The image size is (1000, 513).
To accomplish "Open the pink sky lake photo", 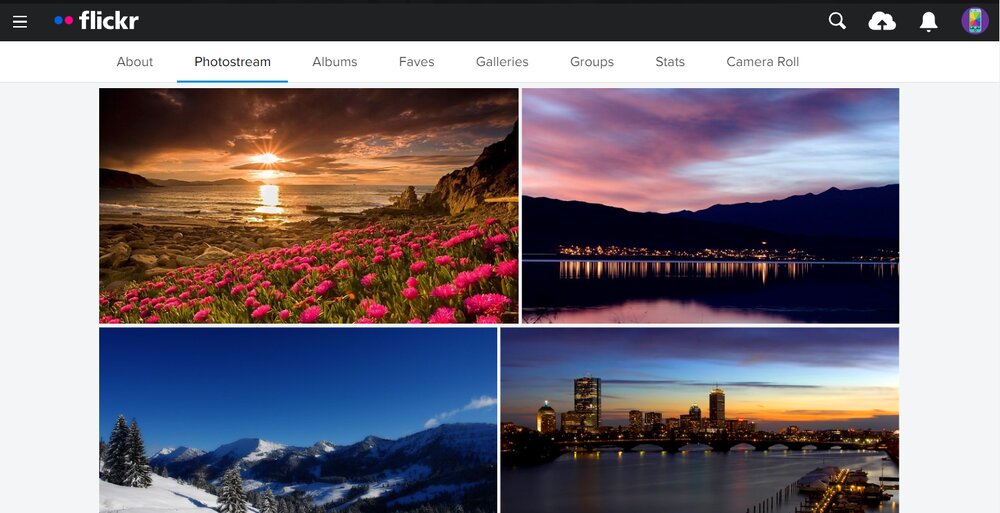I will tap(710, 205).
